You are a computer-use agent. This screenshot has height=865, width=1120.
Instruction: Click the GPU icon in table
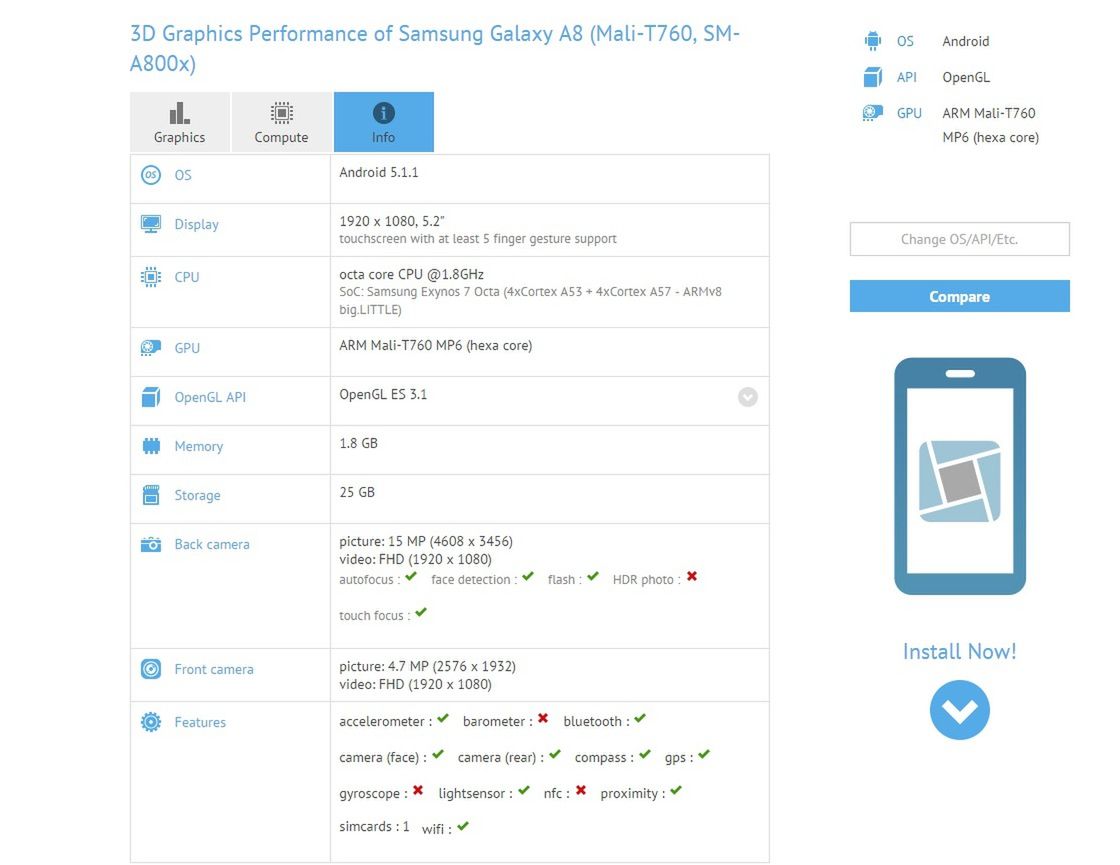click(x=151, y=348)
